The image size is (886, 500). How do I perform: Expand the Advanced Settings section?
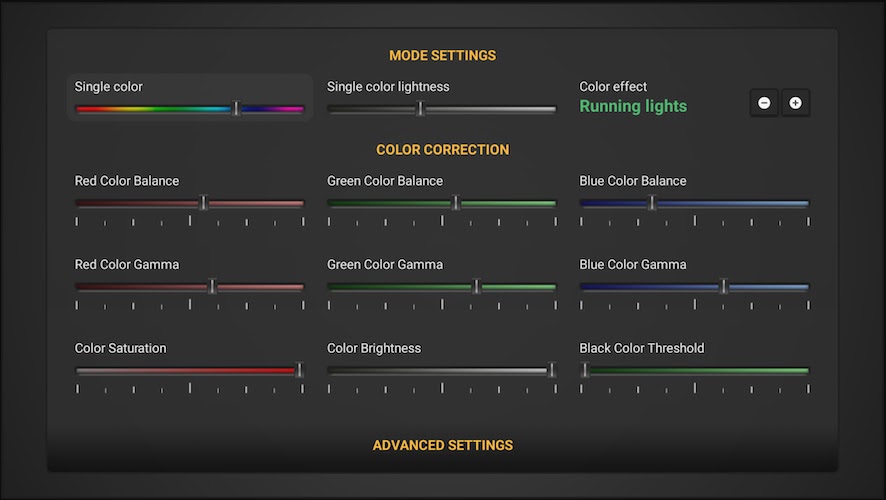tap(442, 445)
